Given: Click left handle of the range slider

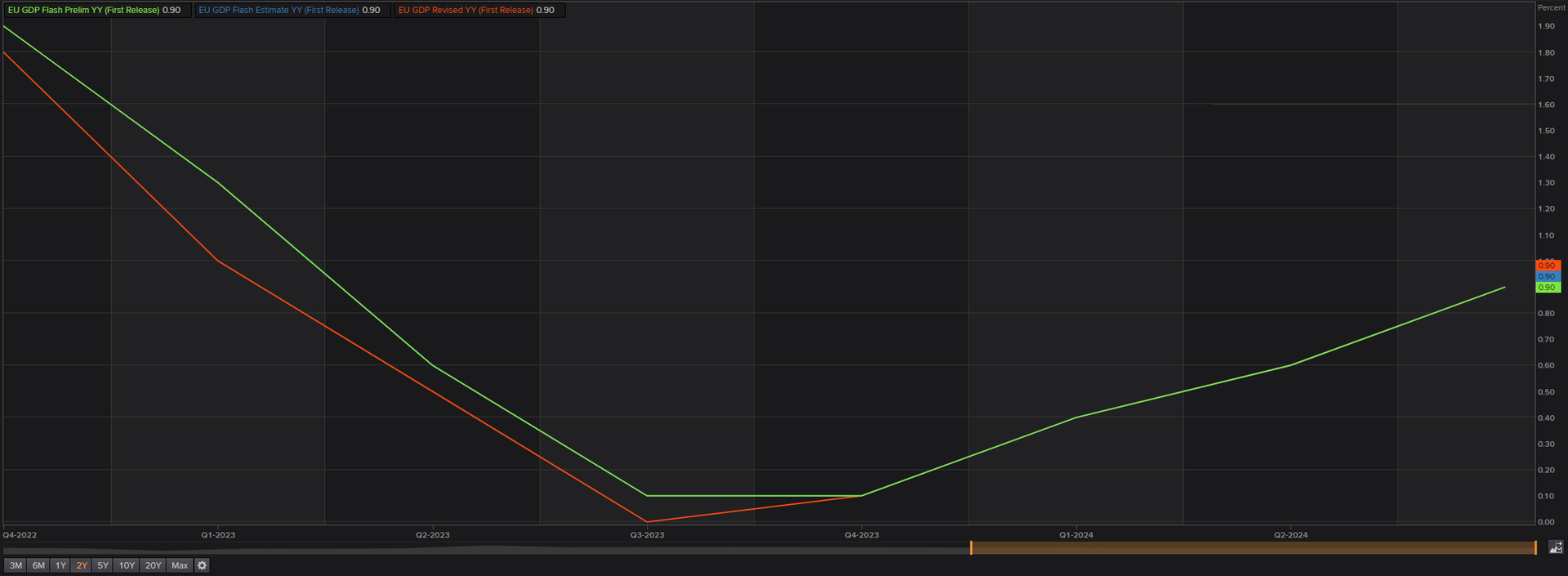Looking at the screenshot, I should [971, 547].
